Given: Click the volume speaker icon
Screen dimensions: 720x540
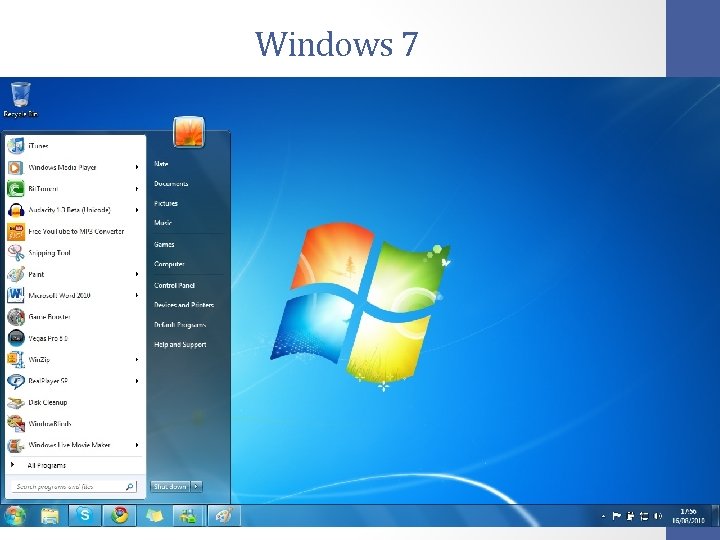Looking at the screenshot, I should [x=658, y=517].
